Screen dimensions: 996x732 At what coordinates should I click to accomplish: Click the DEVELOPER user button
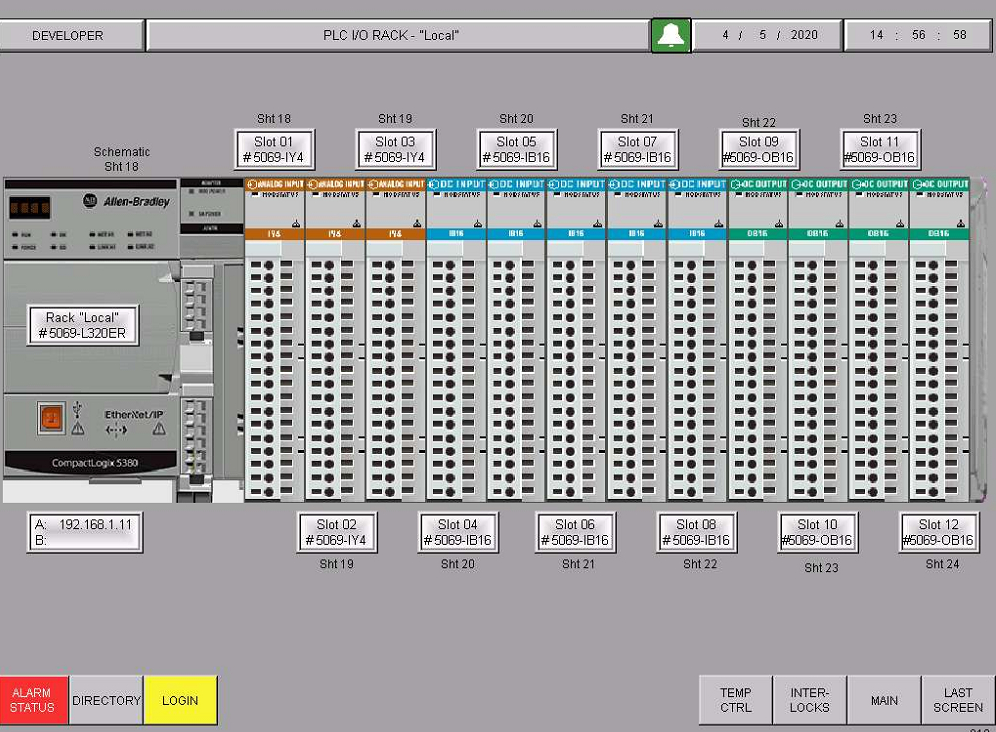coord(72,36)
